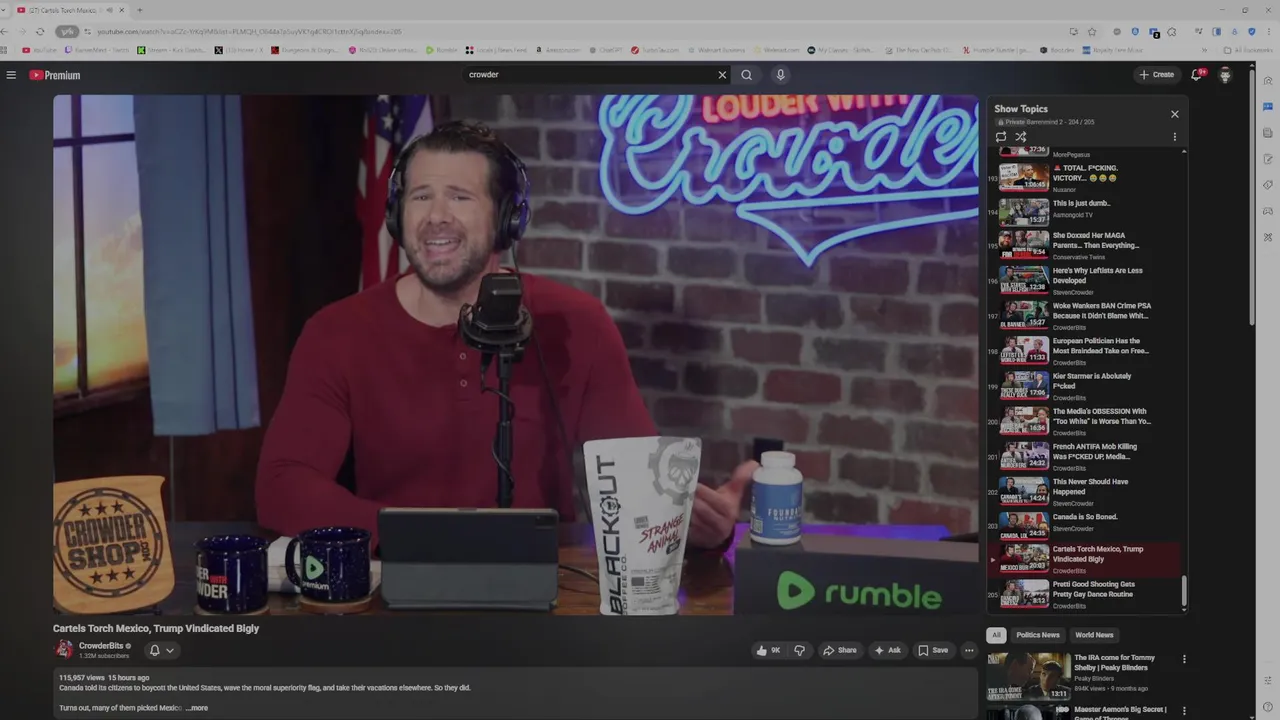
Task: Open more actions ellipsis under video
Action: (x=968, y=650)
